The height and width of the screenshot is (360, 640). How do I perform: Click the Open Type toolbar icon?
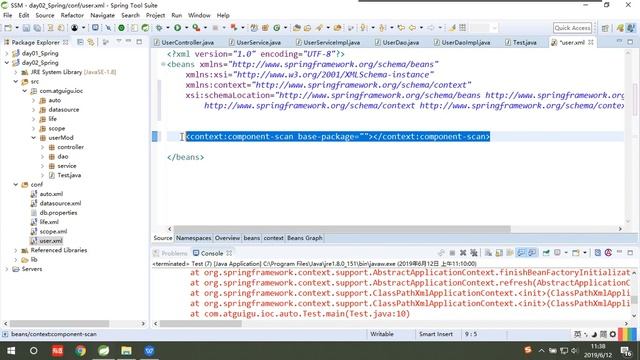tap(297, 28)
